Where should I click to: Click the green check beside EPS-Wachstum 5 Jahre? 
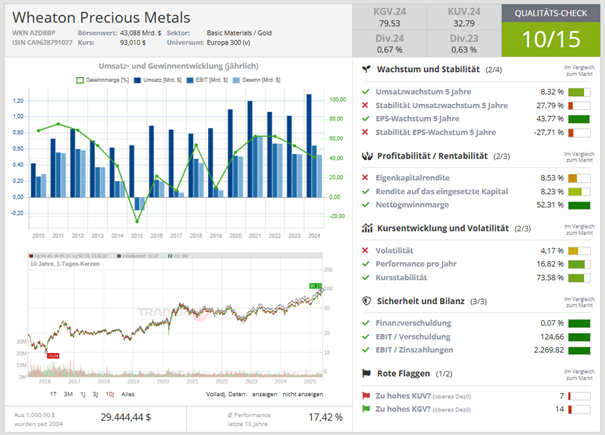[x=365, y=118]
